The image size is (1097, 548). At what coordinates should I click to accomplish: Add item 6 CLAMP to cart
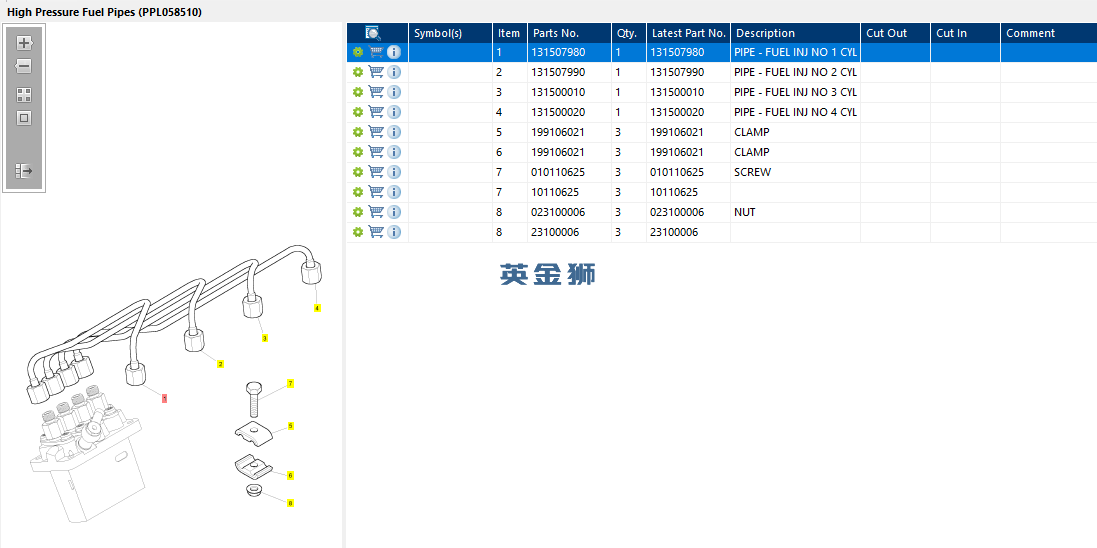[x=376, y=152]
